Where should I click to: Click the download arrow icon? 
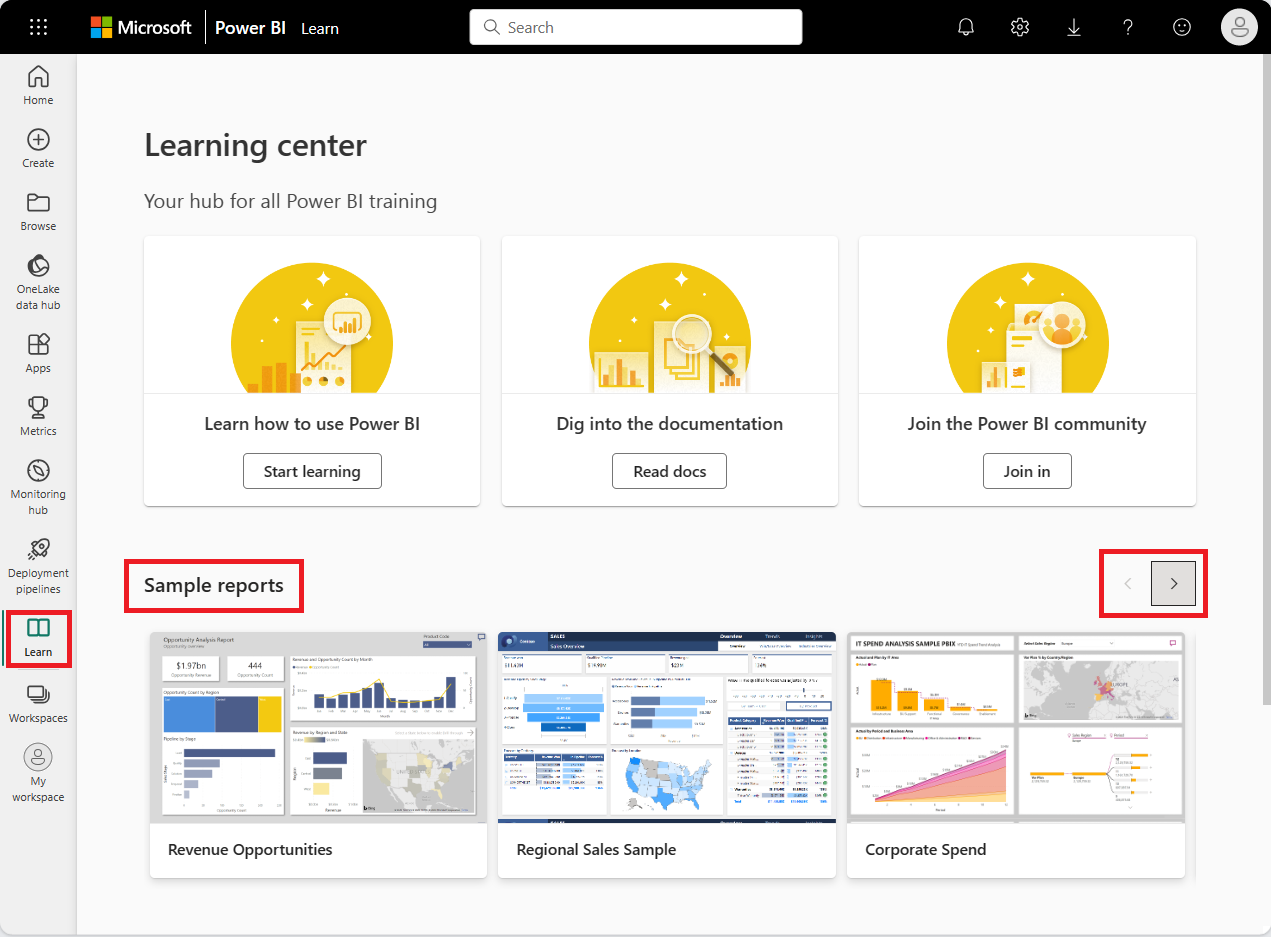click(x=1074, y=27)
